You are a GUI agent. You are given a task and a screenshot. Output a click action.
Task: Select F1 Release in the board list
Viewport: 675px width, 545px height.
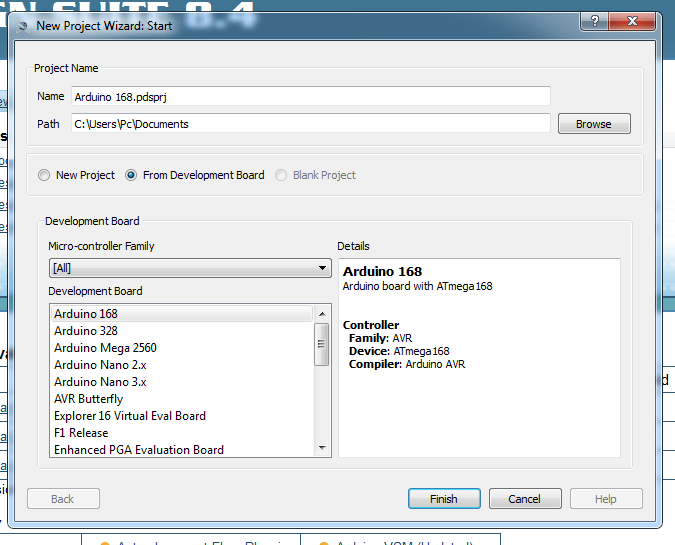pyautogui.click(x=182, y=433)
